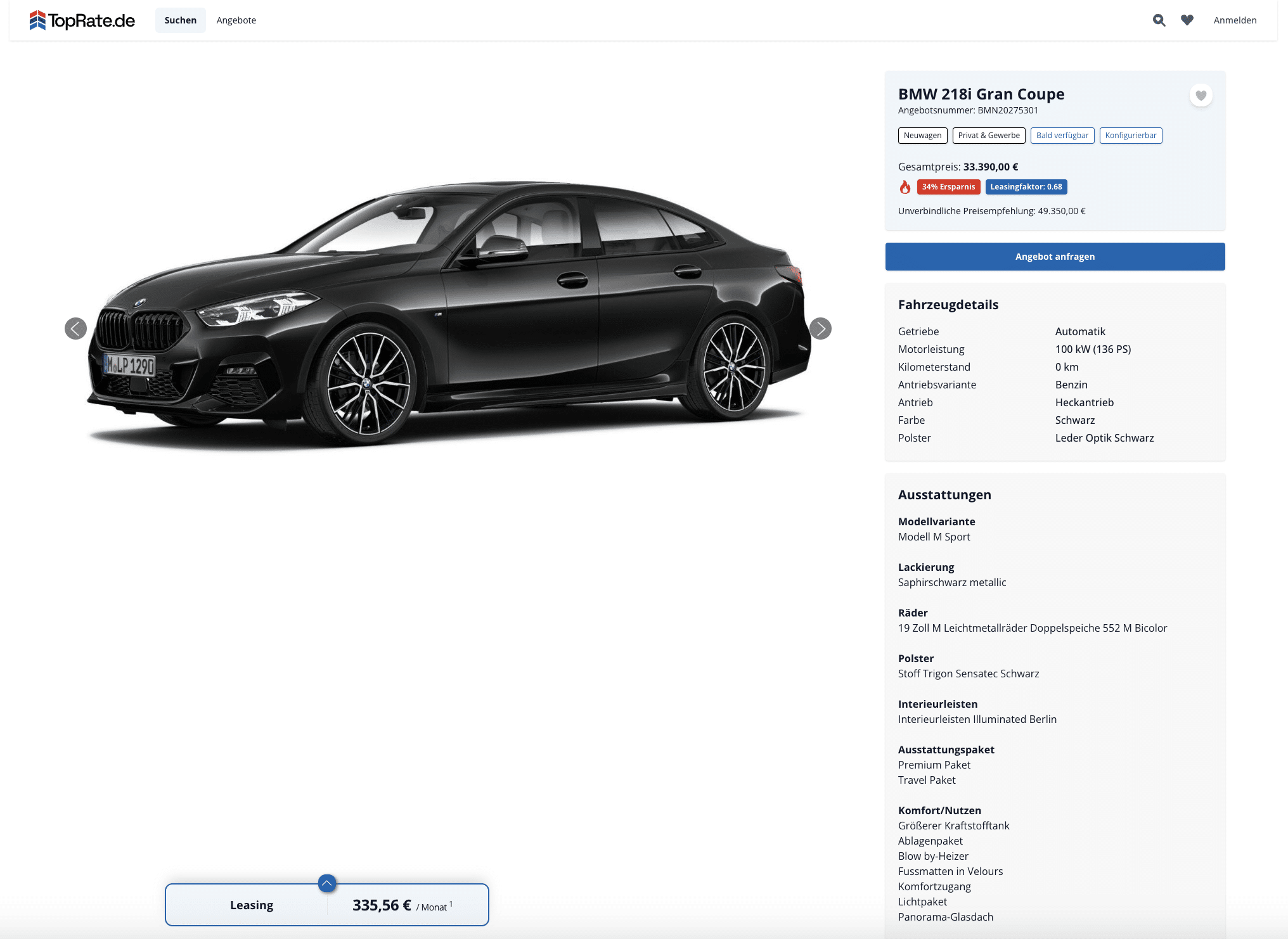Click the Leasing label in bottom bar
Image resolution: width=1288 pixels, height=939 pixels.
[x=252, y=905]
